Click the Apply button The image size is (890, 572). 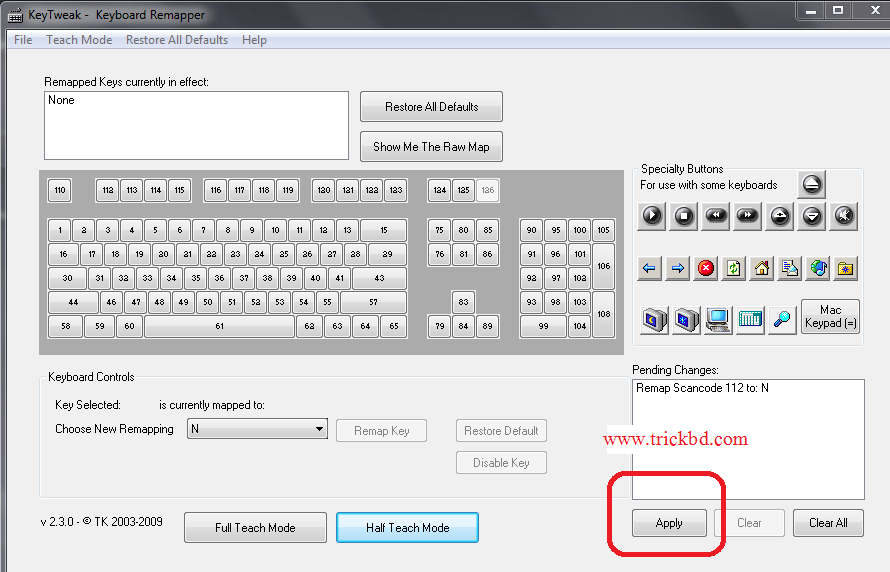[669, 523]
